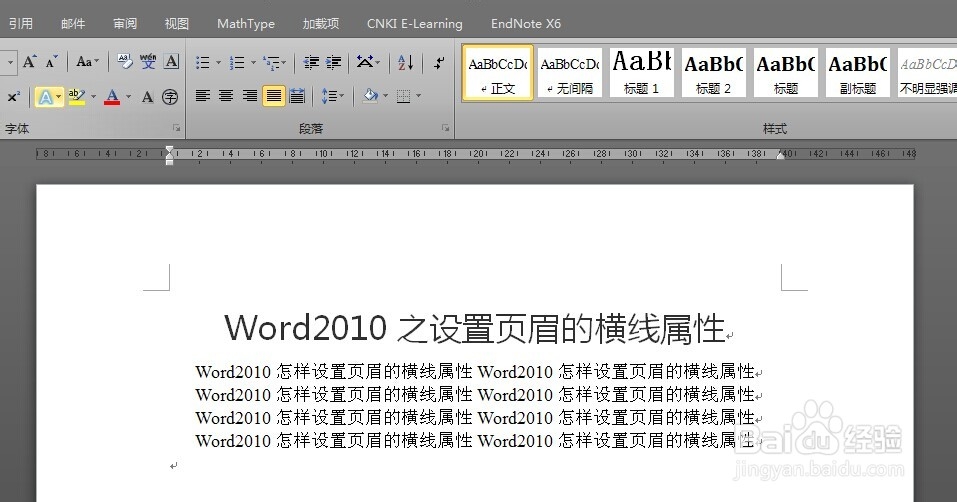
Task: Expand the borders dropdown arrow
Action: pos(418,96)
